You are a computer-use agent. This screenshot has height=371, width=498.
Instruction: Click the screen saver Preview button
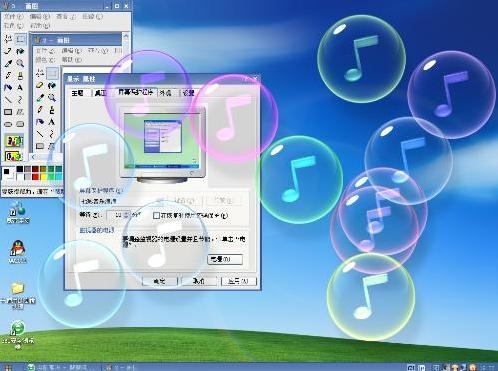224,201
